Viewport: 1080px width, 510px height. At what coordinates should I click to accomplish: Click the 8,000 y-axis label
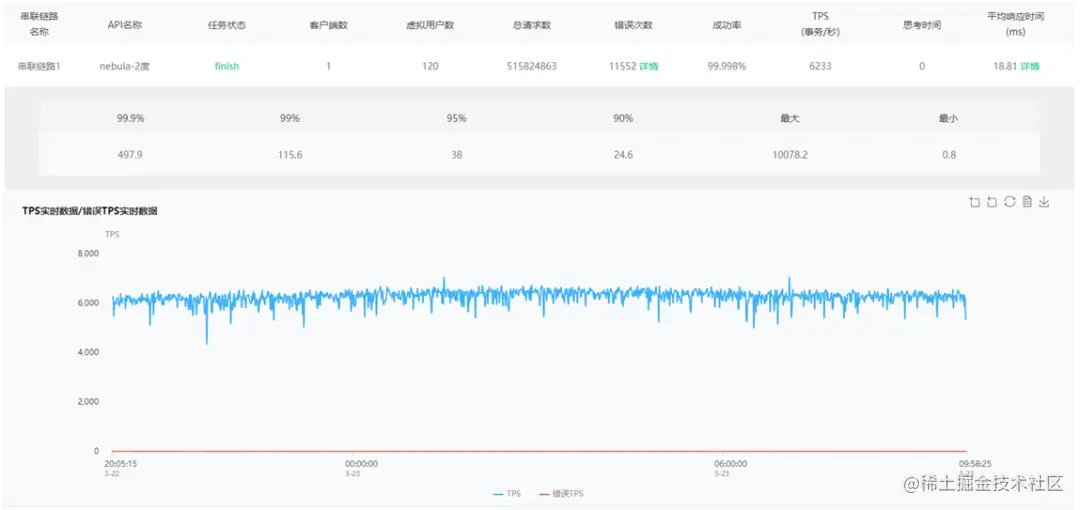(x=87, y=253)
